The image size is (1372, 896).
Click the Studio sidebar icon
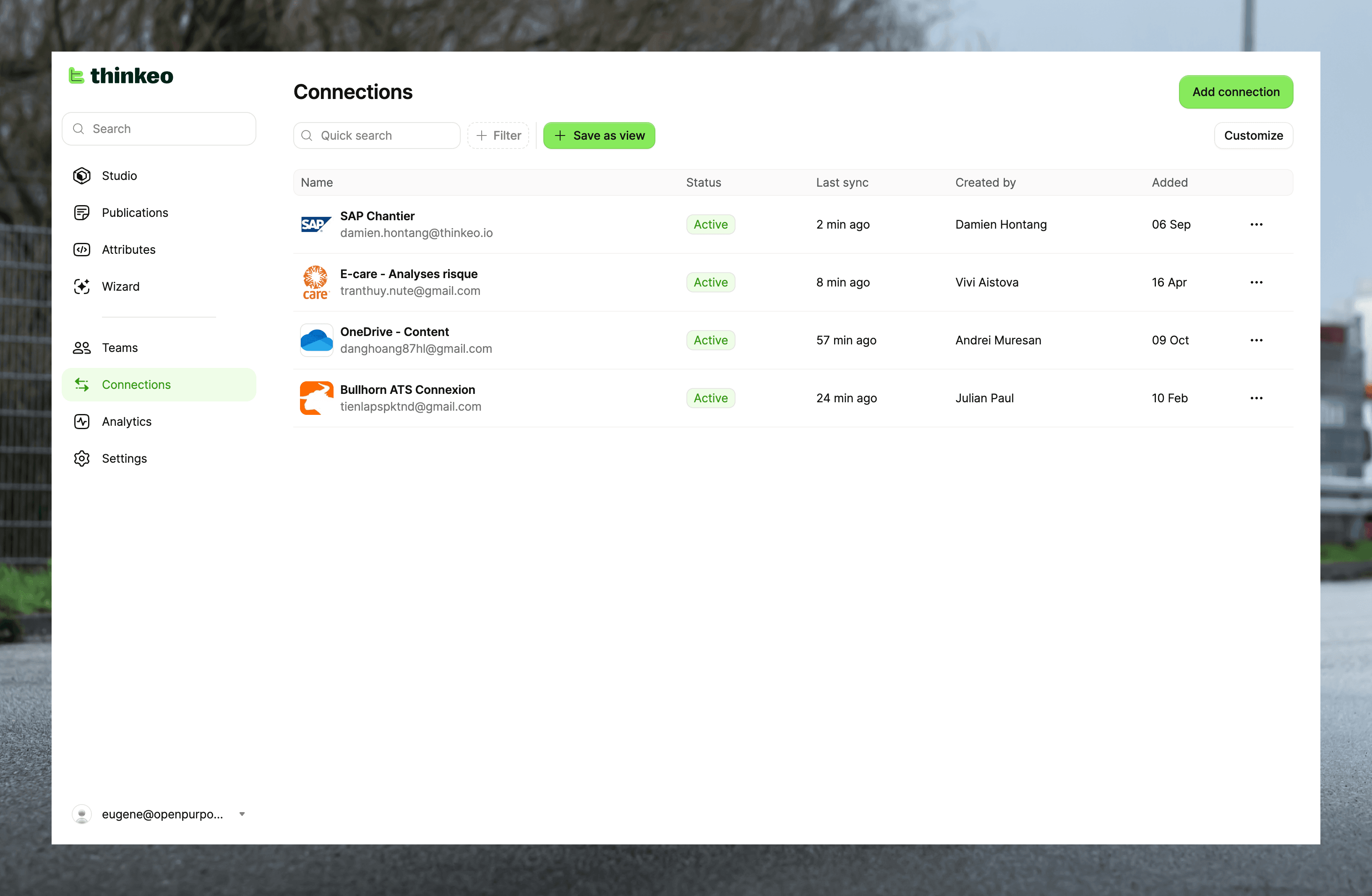click(82, 176)
